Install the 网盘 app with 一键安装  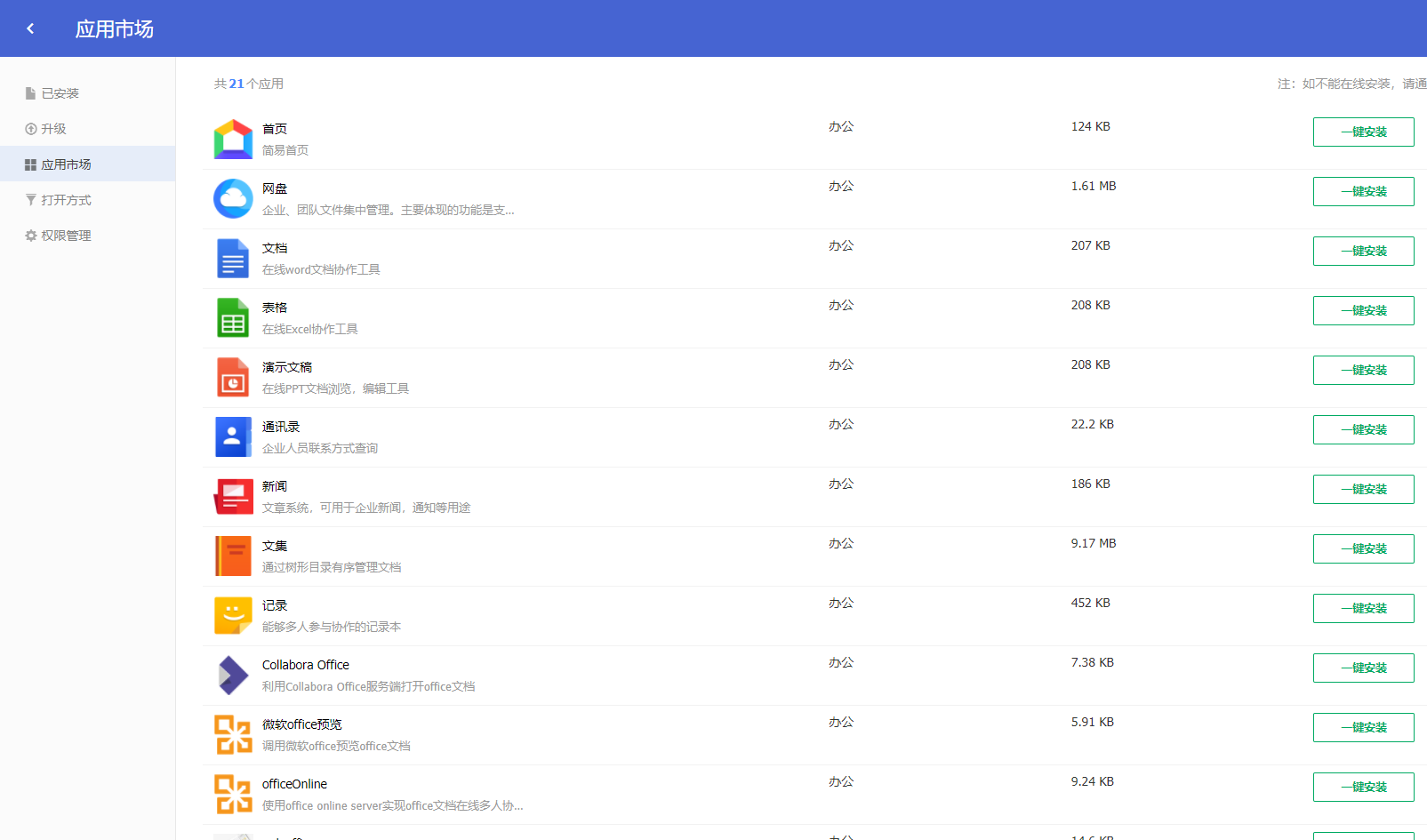(1363, 191)
